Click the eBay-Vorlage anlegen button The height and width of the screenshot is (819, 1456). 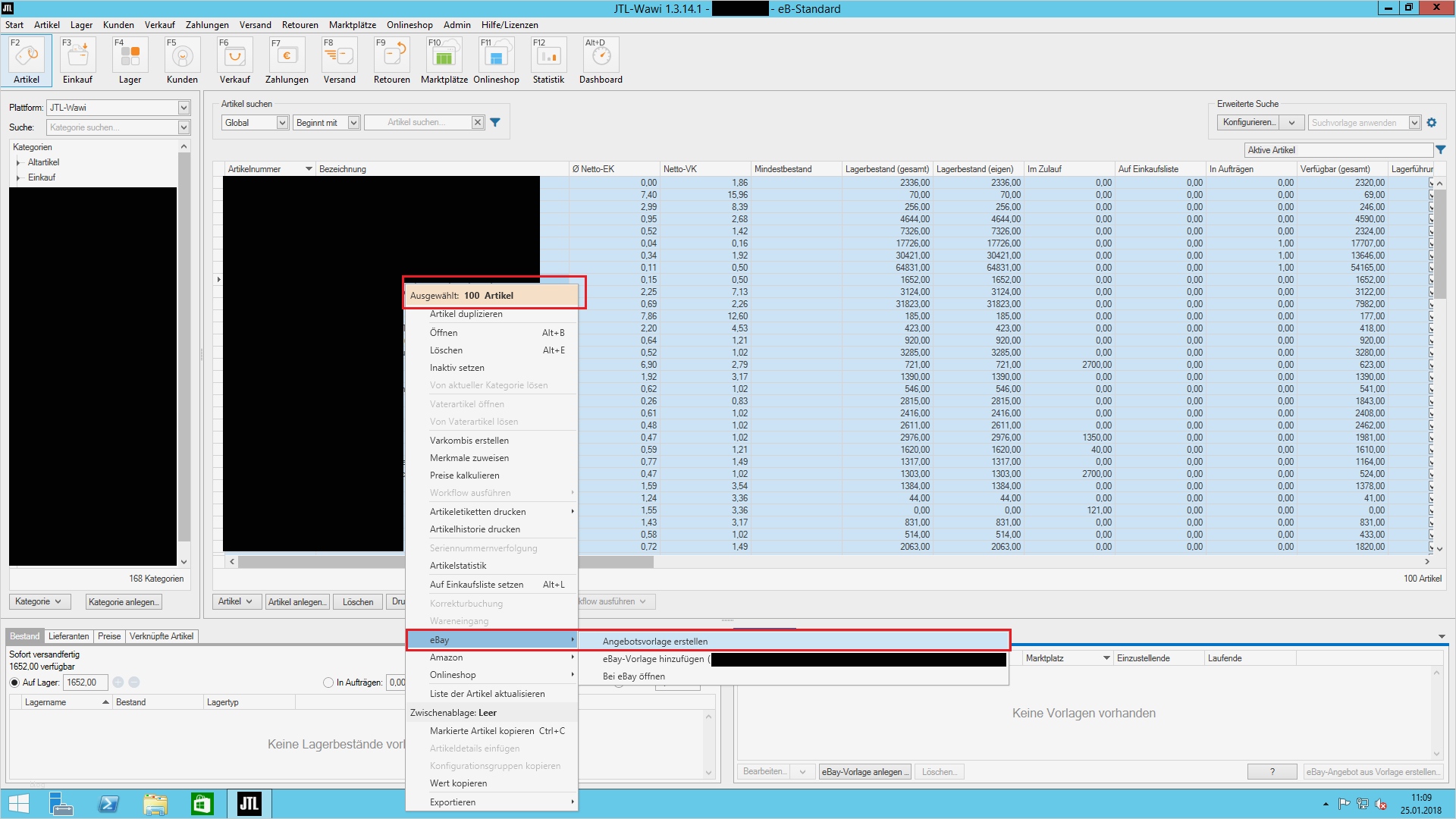coord(864,772)
